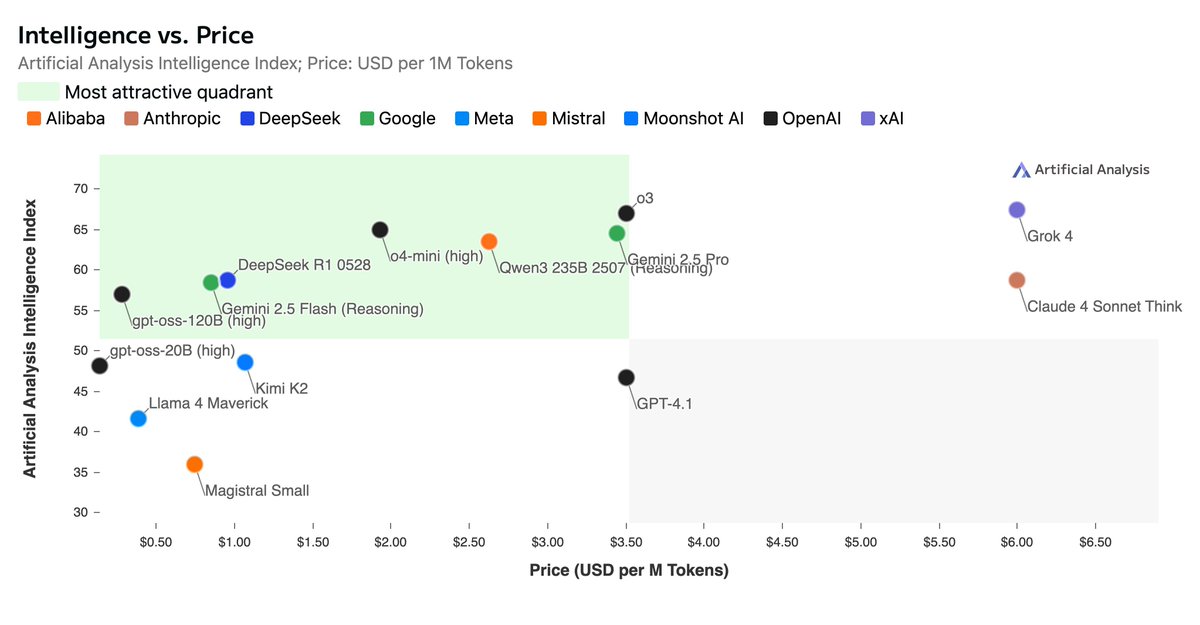Click the Qwen3 235B 2507 data point
This screenshot has width=1200, height=625.
pyautogui.click(x=489, y=241)
